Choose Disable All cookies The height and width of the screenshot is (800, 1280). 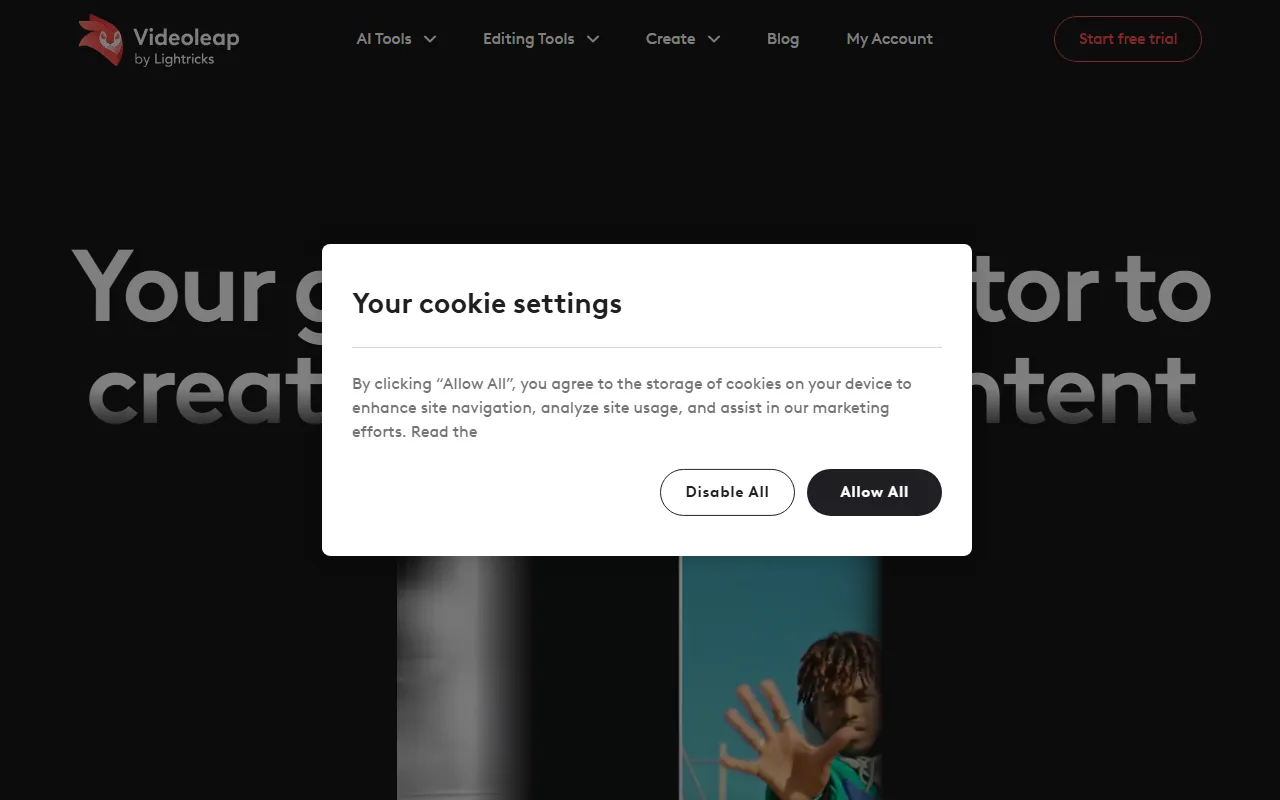(727, 492)
